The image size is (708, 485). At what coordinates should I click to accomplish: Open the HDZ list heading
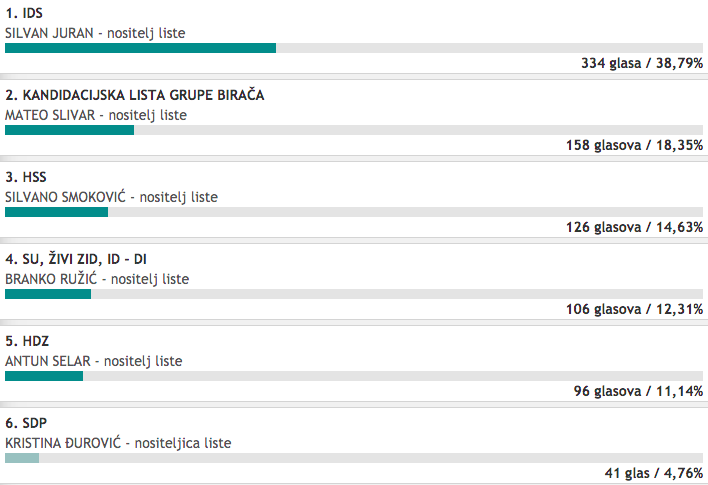(x=27, y=341)
